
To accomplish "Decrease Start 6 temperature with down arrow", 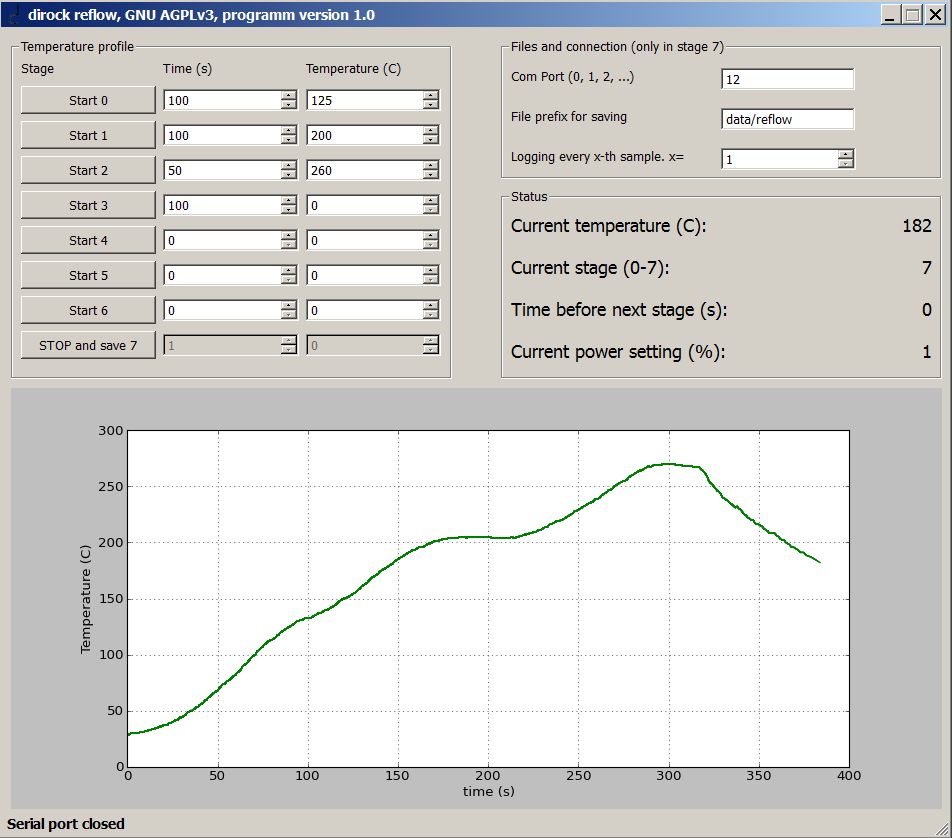I will [431, 315].
